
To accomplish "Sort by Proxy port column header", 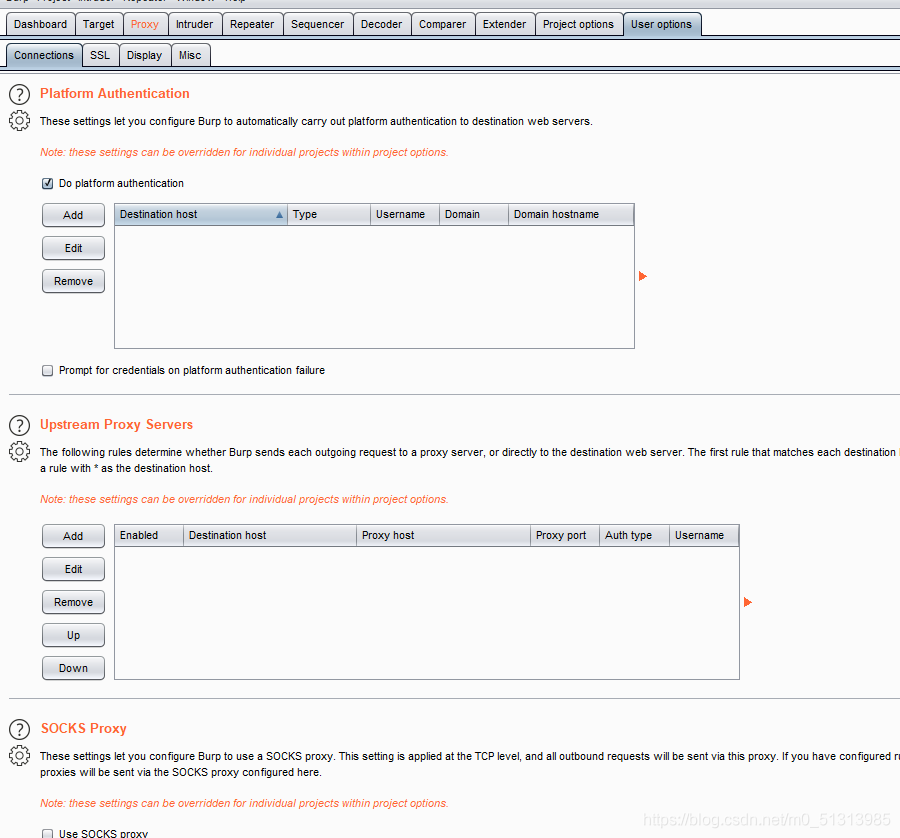I will [565, 536].
